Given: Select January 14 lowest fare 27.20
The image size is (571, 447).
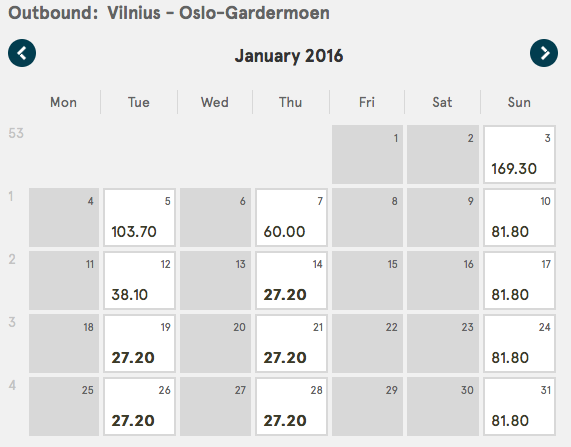Looking at the screenshot, I should click(291, 281).
